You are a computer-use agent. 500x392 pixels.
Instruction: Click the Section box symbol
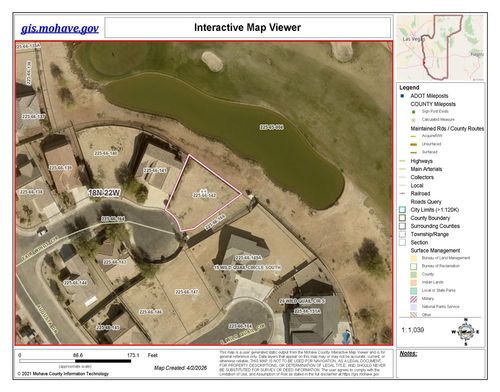[403, 242]
